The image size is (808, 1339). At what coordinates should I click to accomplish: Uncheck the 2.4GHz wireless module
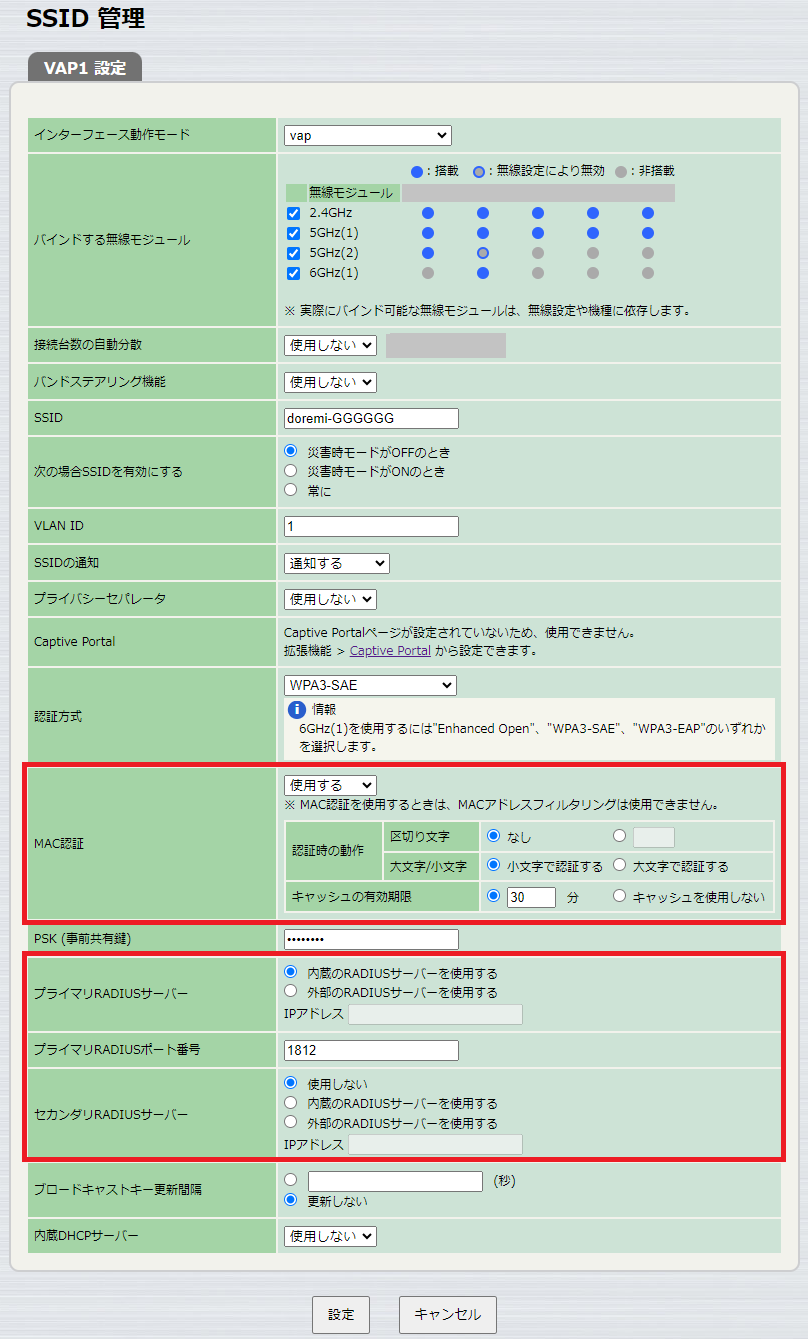(293, 212)
